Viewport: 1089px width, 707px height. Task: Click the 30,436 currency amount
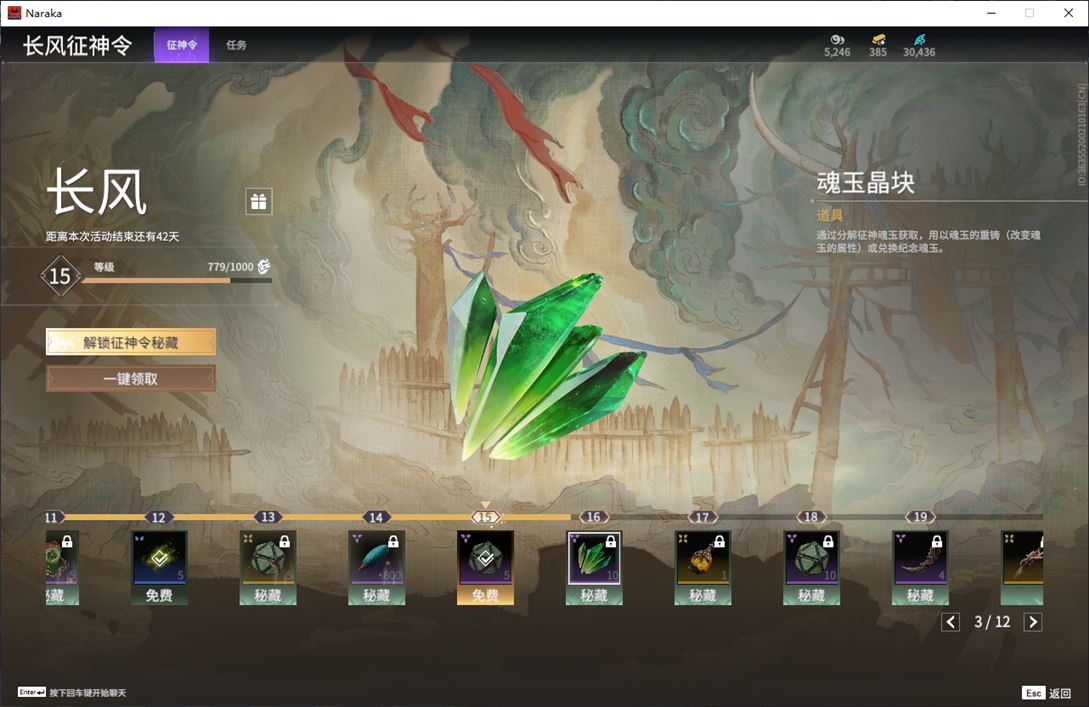point(919,52)
